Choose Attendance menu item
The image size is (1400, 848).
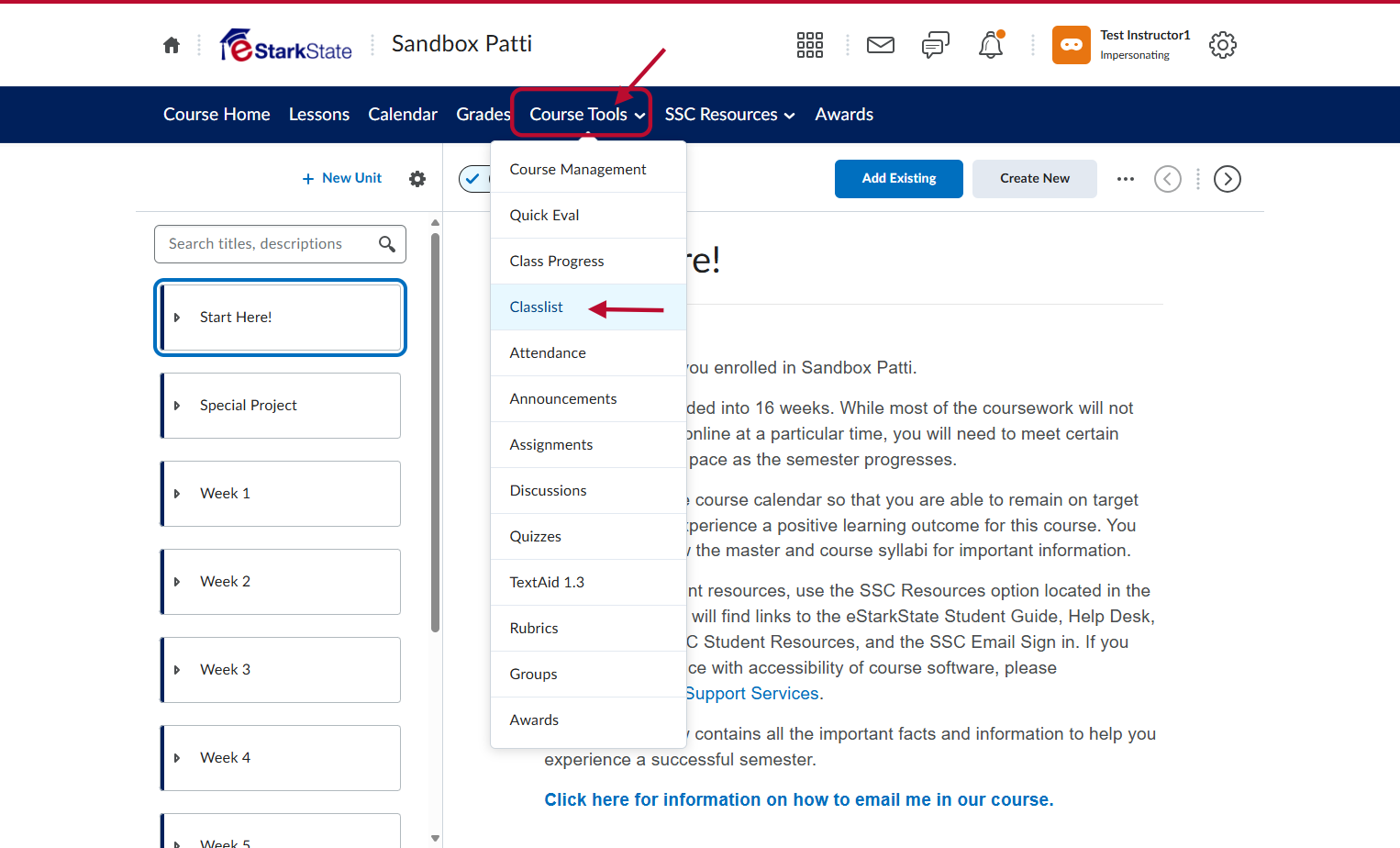click(588, 353)
